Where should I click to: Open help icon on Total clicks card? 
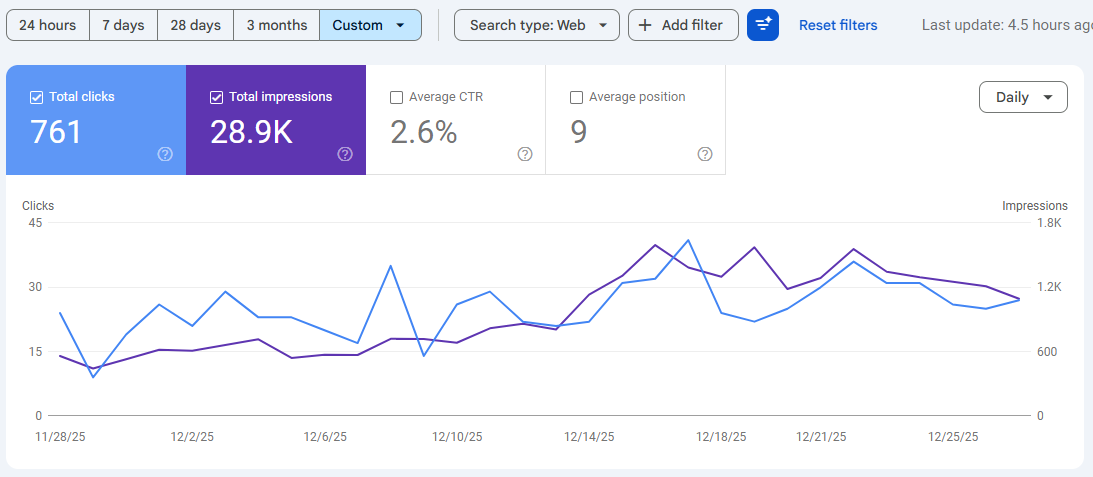click(x=165, y=154)
